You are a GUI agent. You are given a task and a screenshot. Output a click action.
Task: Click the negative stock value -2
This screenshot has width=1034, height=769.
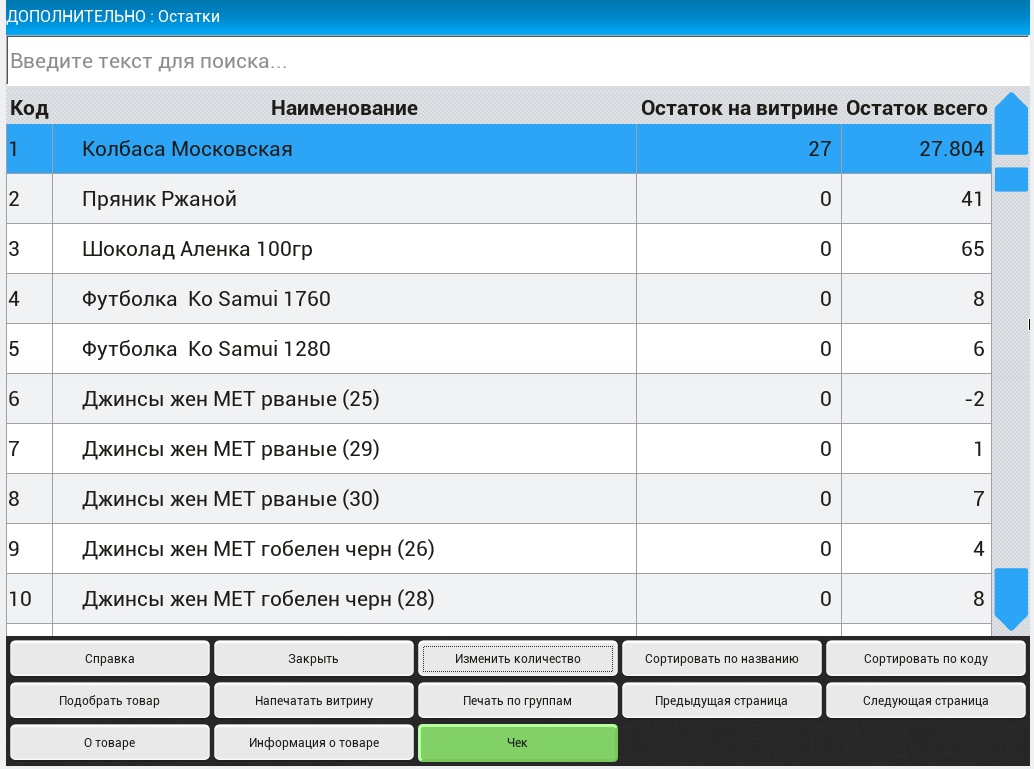click(974, 399)
